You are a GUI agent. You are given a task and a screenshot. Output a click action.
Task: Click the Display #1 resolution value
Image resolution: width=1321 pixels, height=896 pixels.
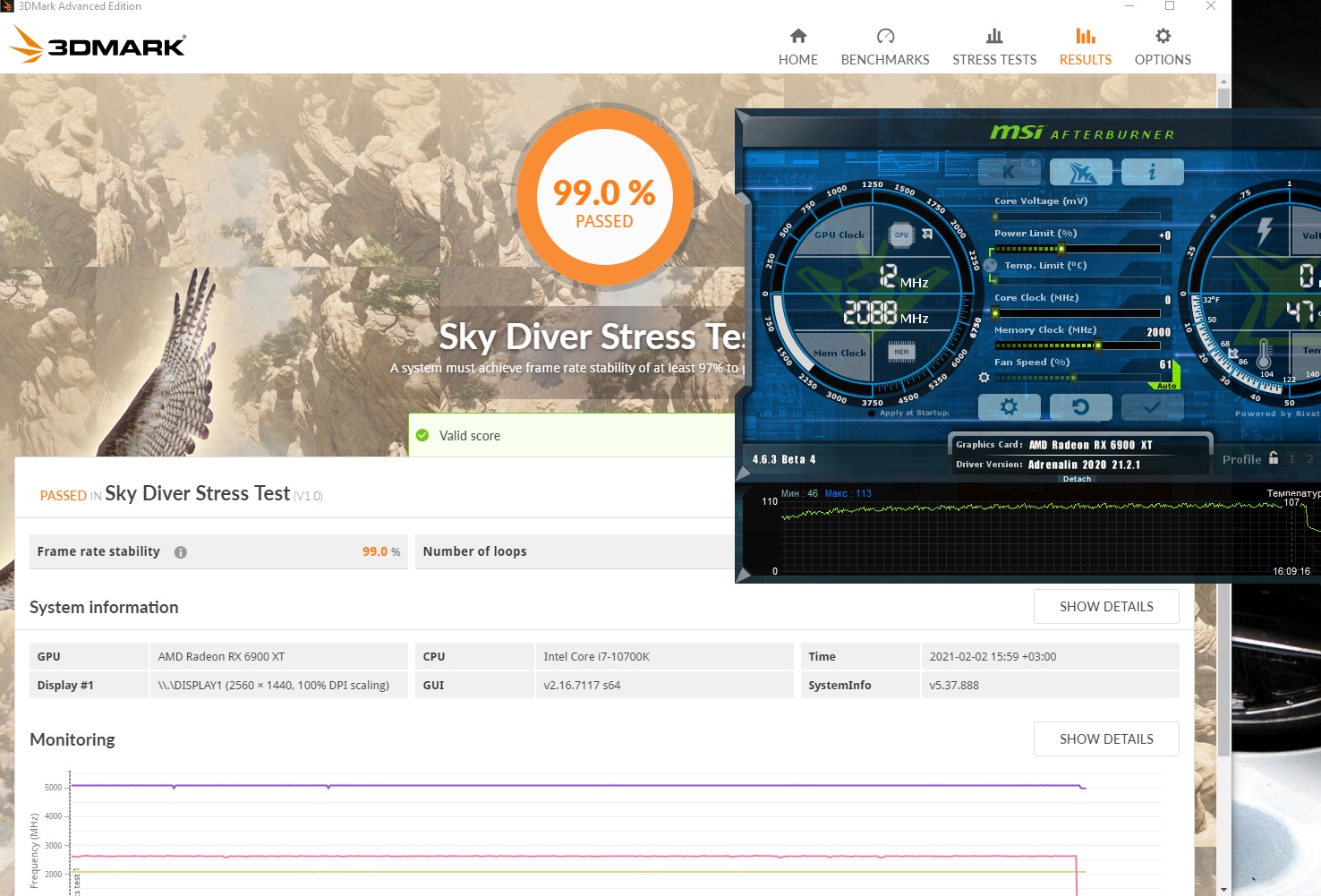coord(274,686)
